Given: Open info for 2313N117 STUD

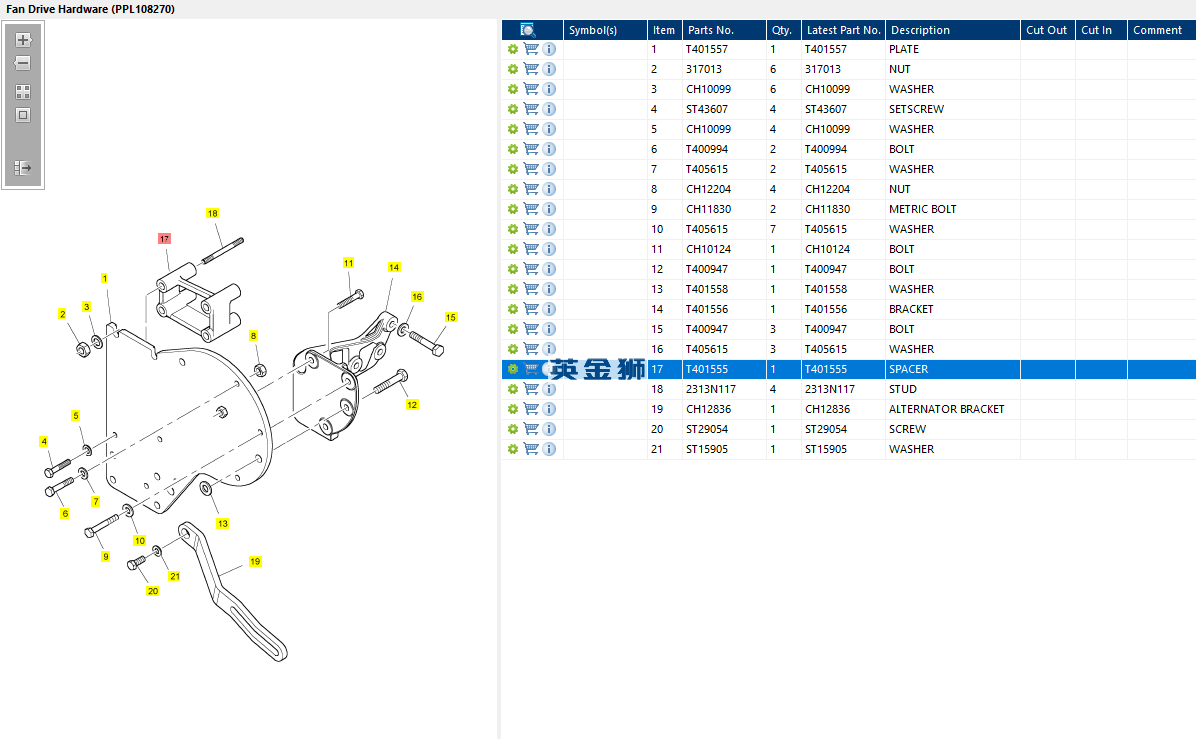Looking at the screenshot, I should coord(549,389).
